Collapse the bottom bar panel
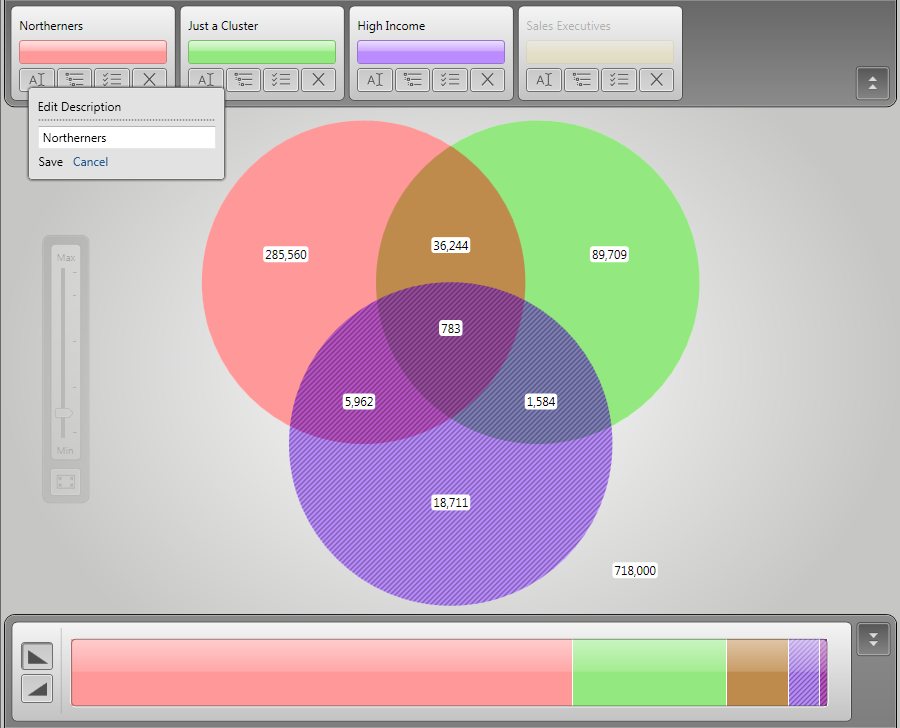Image resolution: width=900 pixels, height=728 pixels. (x=873, y=640)
